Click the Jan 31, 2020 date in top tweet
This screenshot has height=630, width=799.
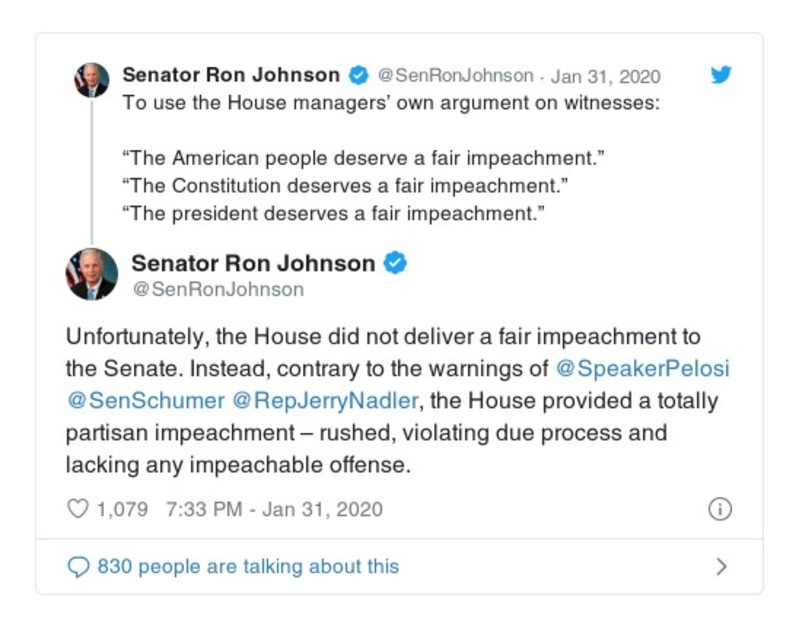click(x=606, y=77)
